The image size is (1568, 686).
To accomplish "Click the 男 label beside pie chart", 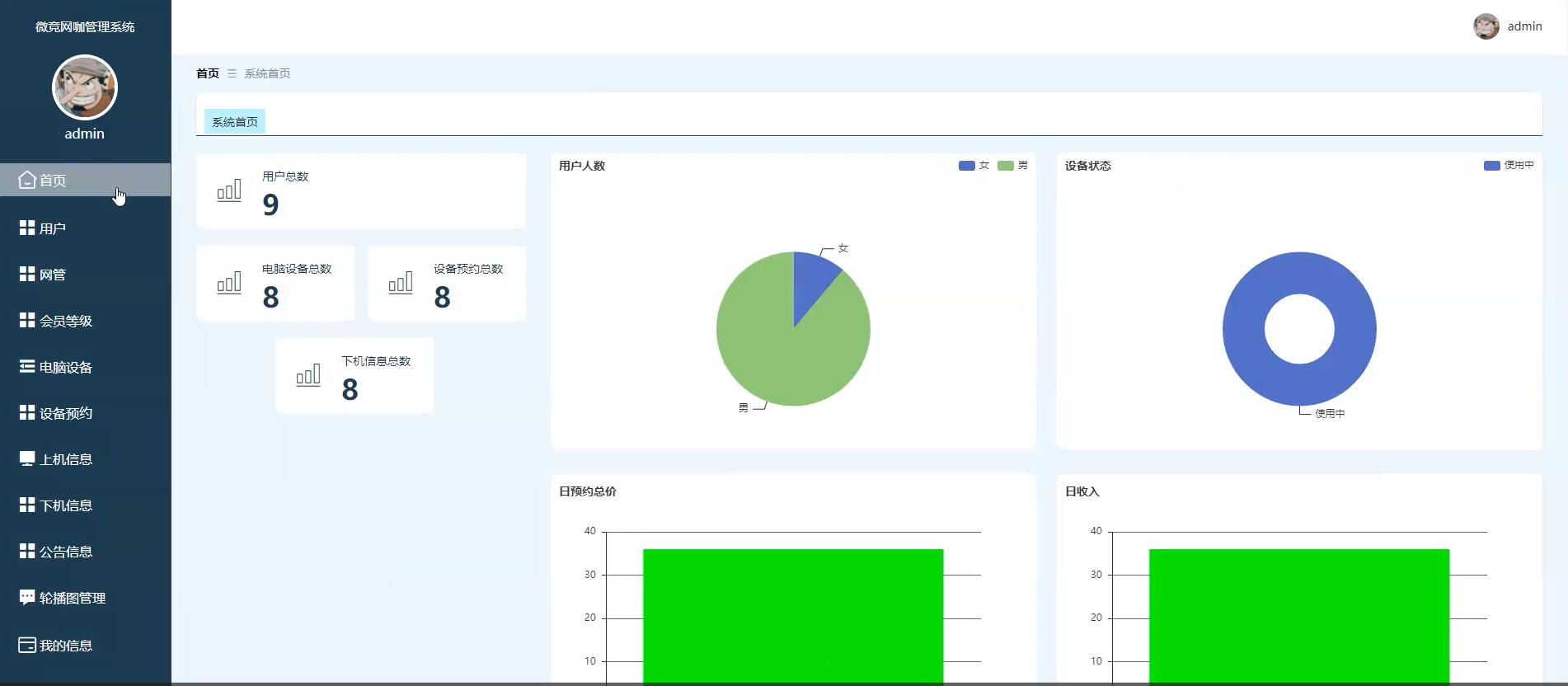I will click(x=744, y=408).
